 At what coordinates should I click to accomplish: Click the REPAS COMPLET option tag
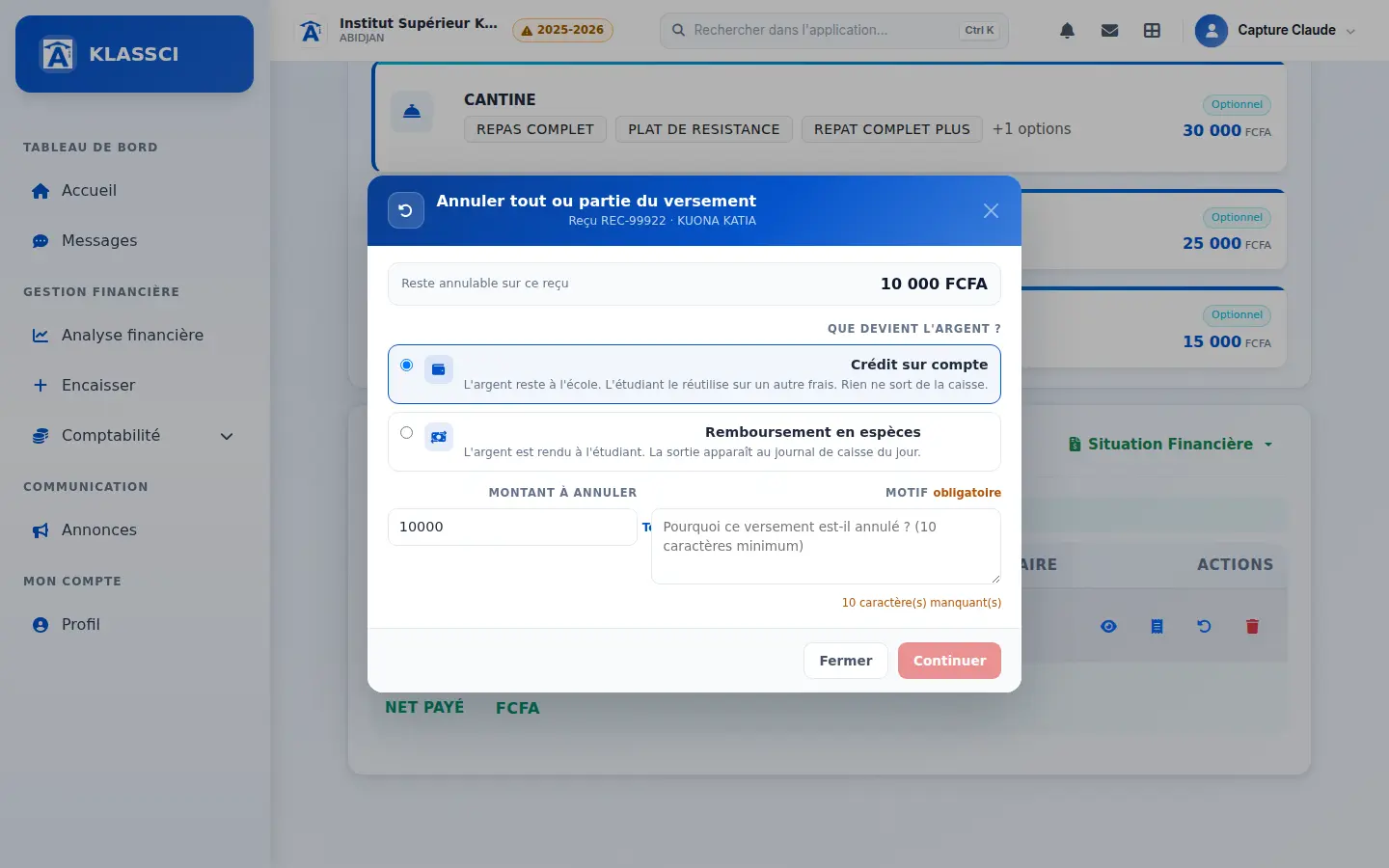click(x=535, y=129)
